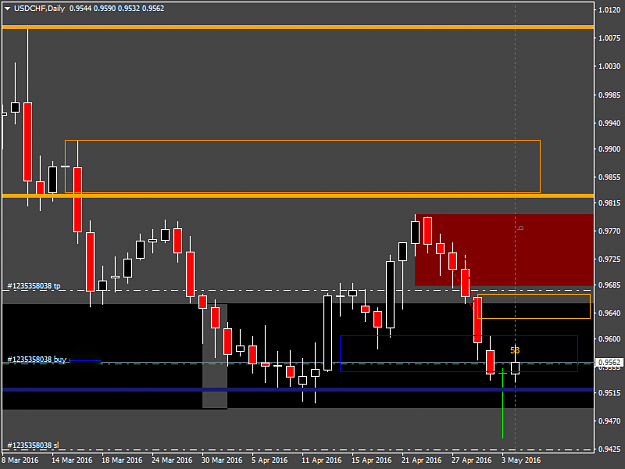Click the 0.9770 price scale value
The height and width of the screenshot is (469, 625).
609,231
